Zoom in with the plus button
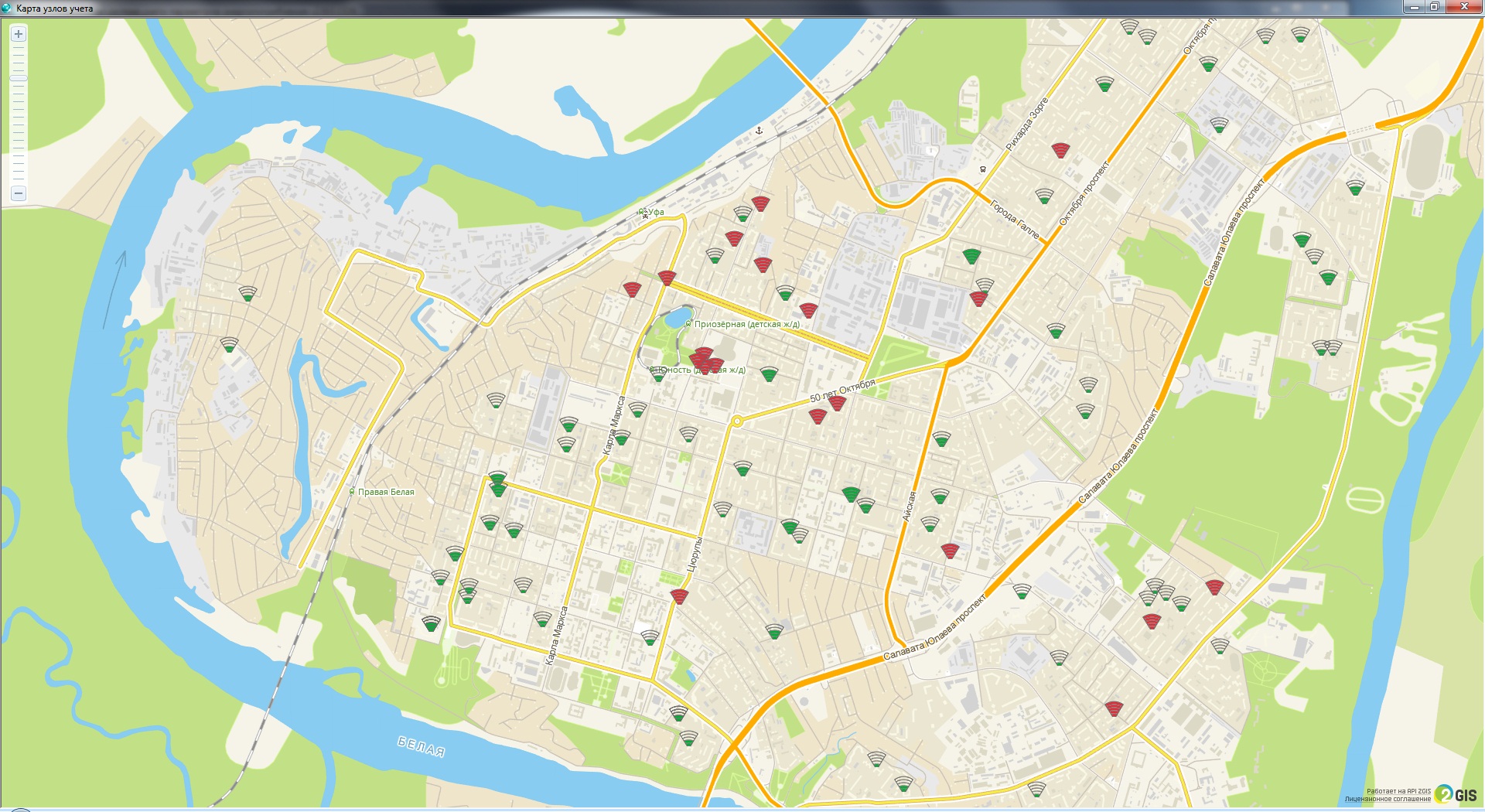 click(19, 34)
